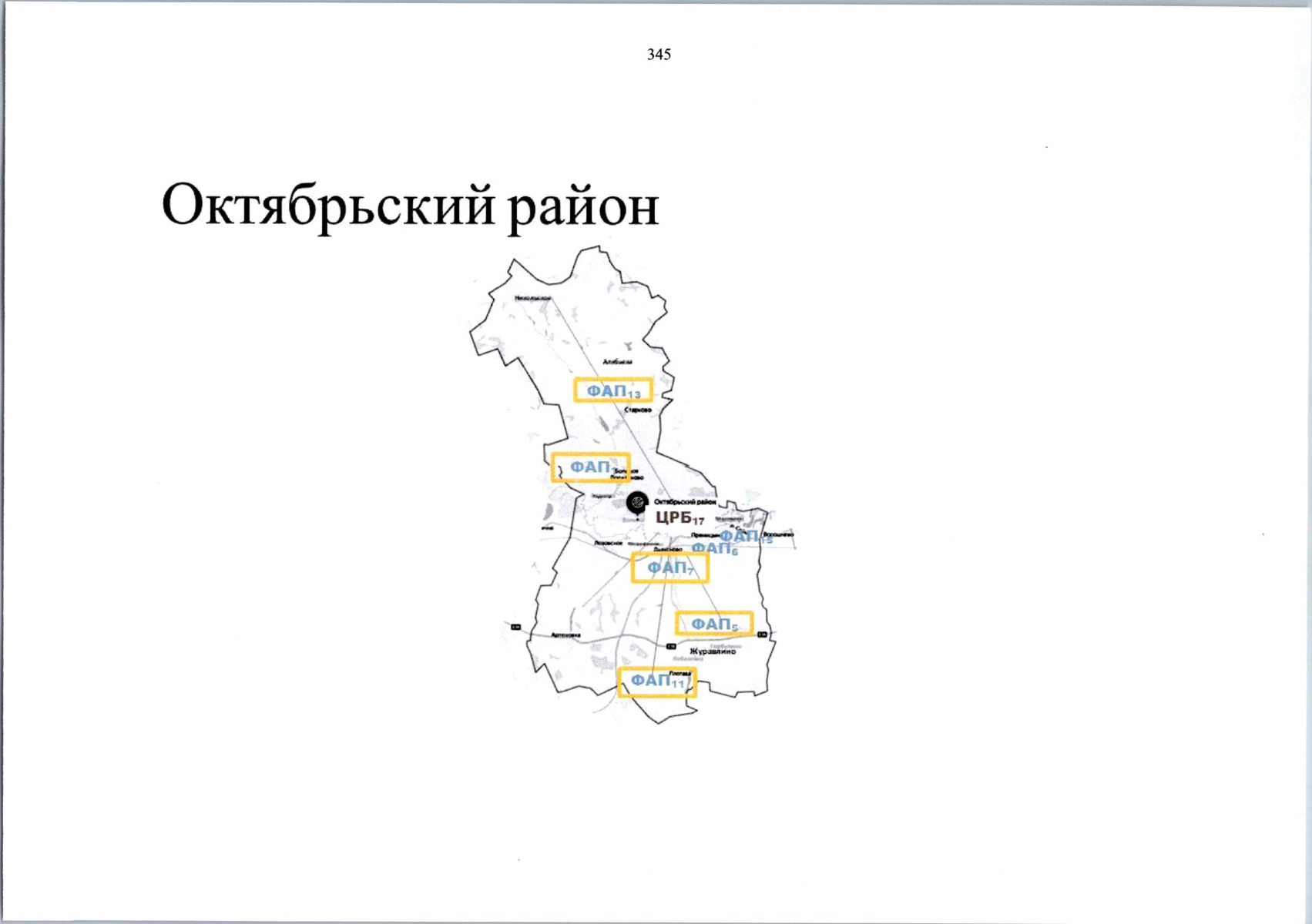Click the black location pin marker
The width and height of the screenshot is (1312, 924).
636,503
